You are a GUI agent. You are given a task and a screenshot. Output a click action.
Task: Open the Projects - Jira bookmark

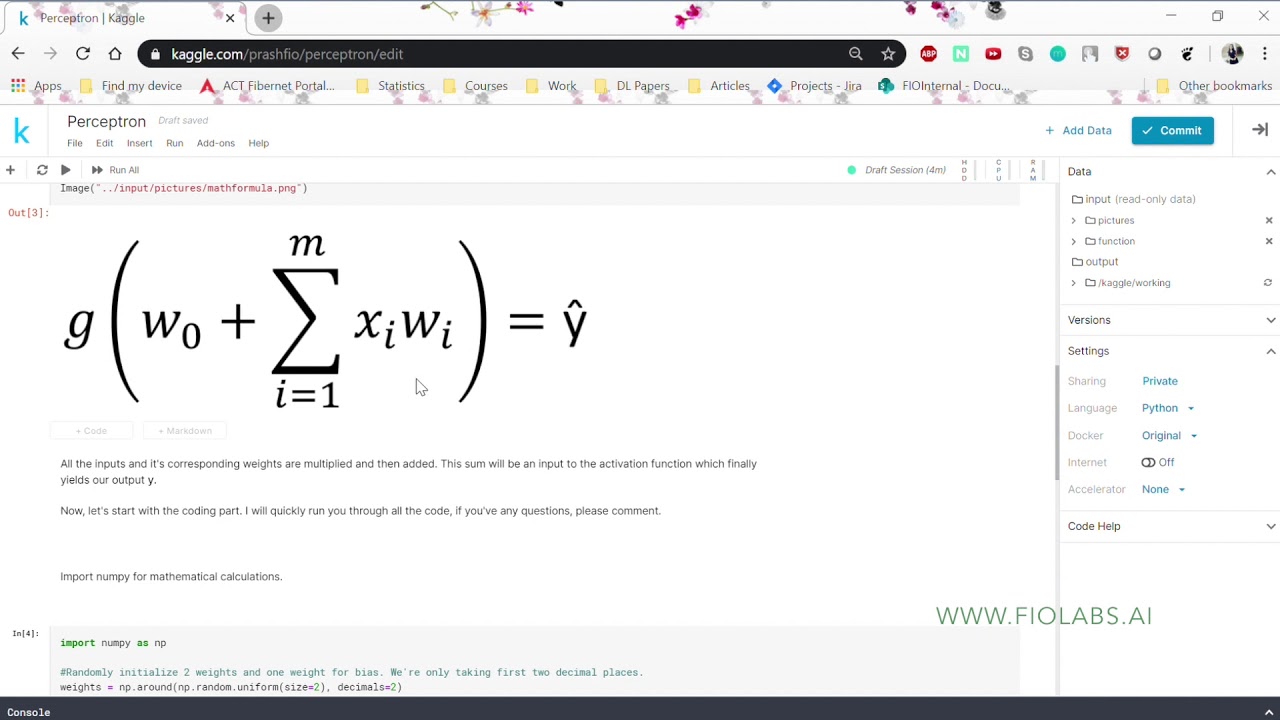pos(814,86)
